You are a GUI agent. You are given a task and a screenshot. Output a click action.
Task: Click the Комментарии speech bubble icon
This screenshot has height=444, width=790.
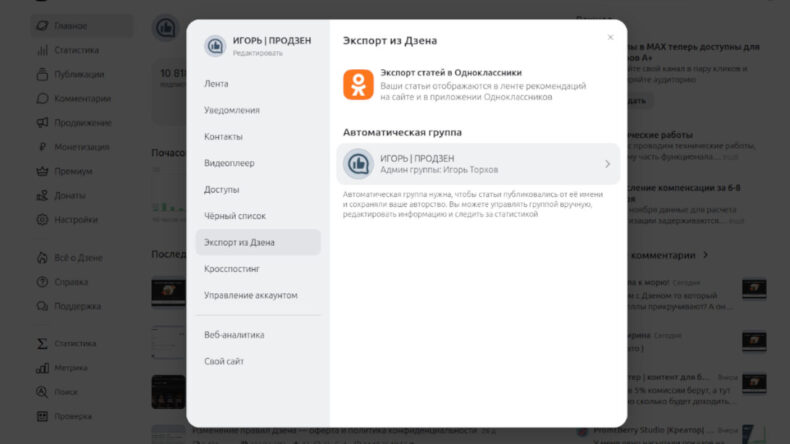point(42,98)
